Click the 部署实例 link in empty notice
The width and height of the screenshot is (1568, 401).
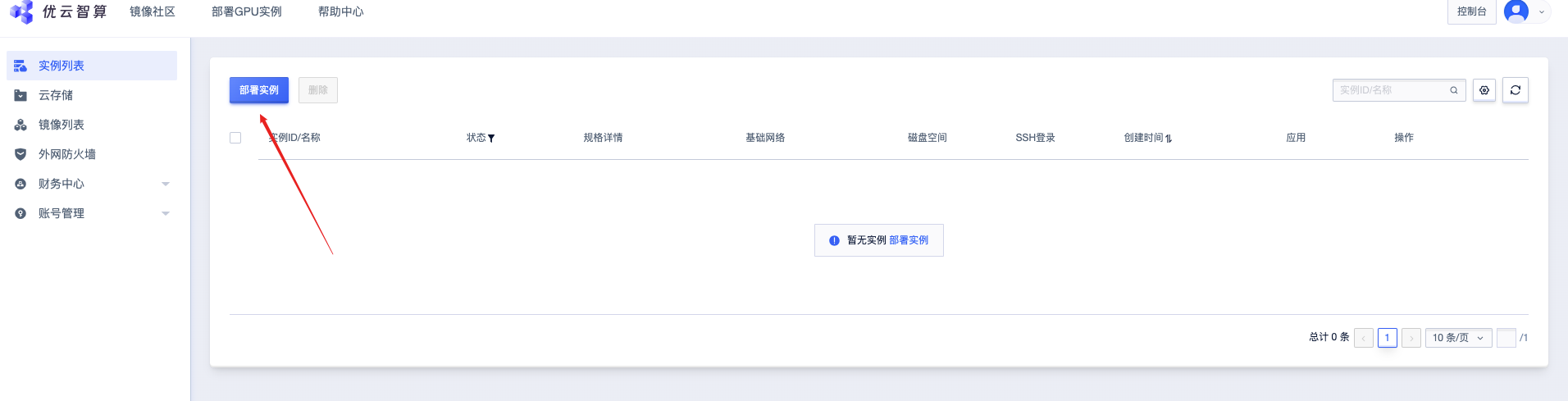tap(909, 240)
